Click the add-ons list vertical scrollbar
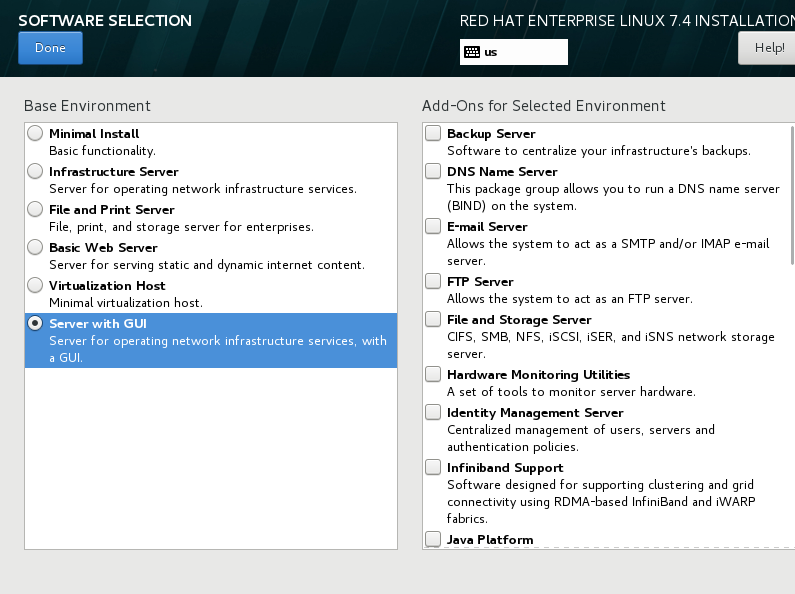This screenshot has height=594, width=795. (x=792, y=195)
